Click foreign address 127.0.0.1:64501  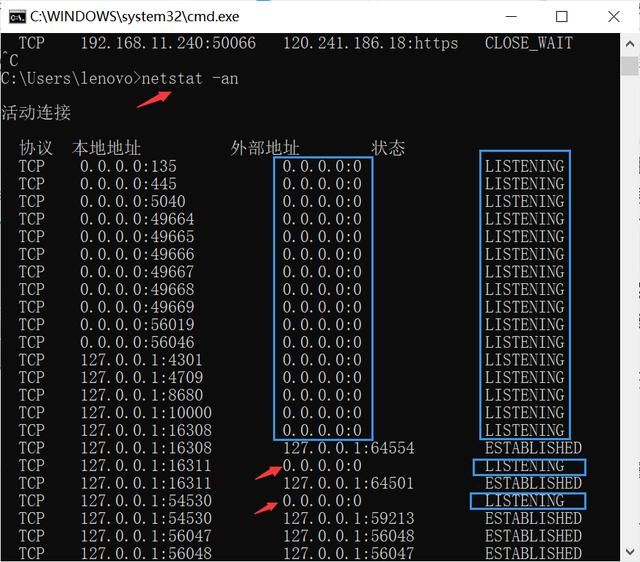tap(349, 483)
